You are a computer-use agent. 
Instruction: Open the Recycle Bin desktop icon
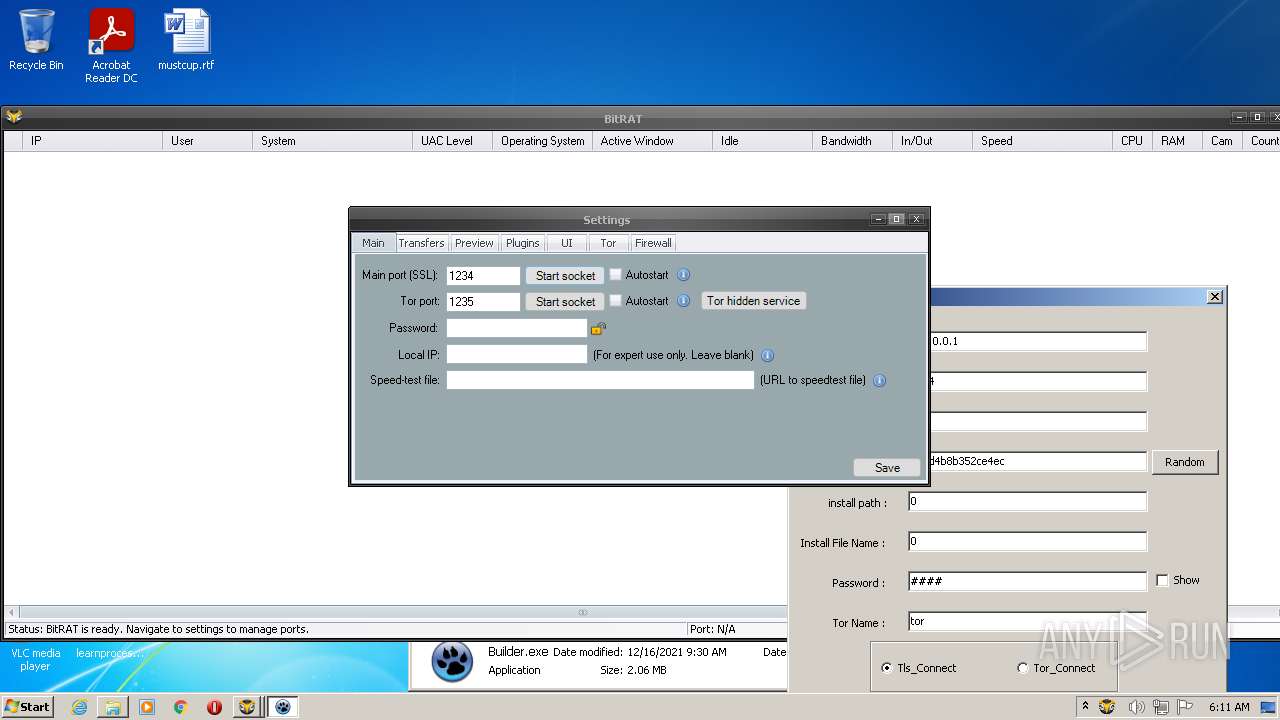point(36,40)
